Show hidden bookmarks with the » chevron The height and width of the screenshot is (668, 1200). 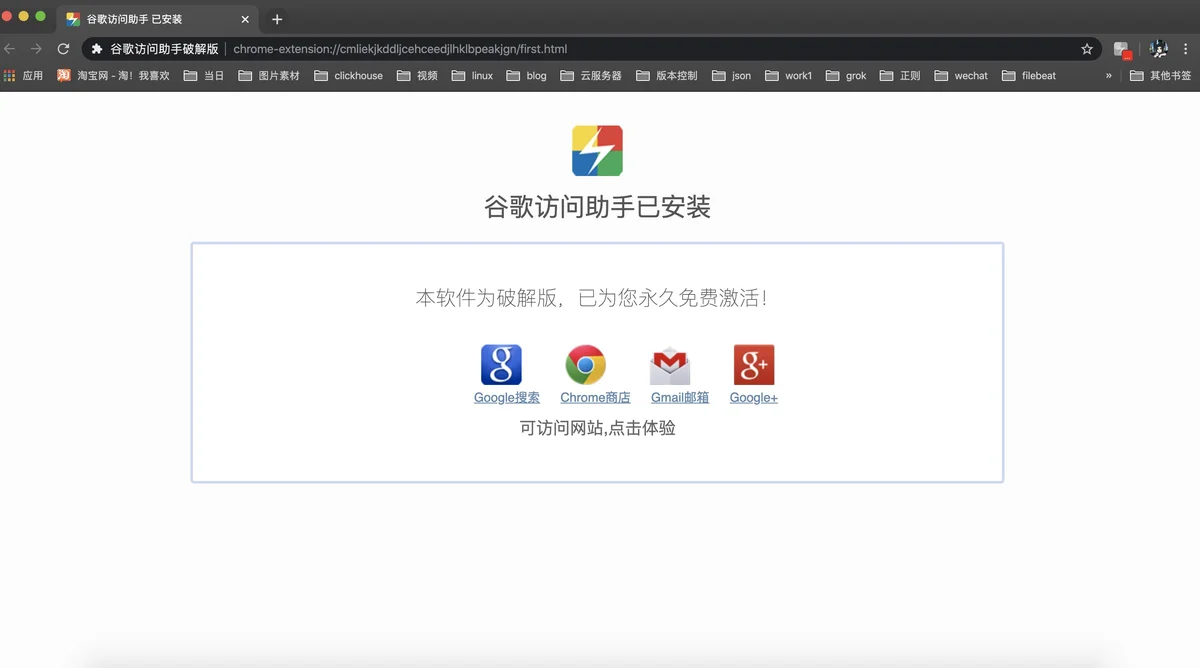(1108, 76)
